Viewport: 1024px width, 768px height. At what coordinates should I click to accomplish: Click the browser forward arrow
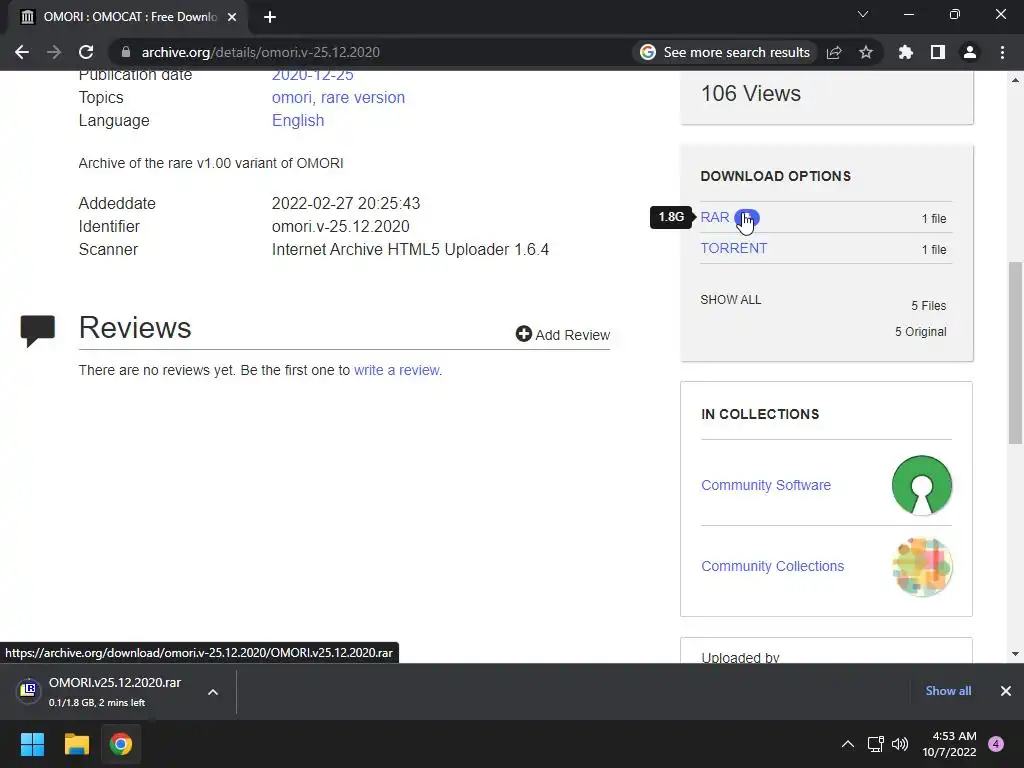click(54, 52)
